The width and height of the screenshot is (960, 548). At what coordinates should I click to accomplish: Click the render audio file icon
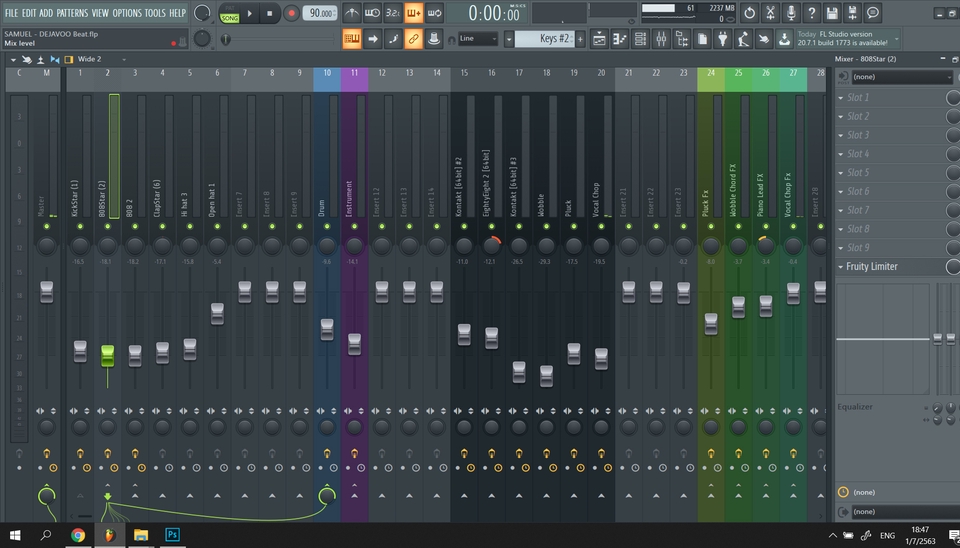click(853, 12)
